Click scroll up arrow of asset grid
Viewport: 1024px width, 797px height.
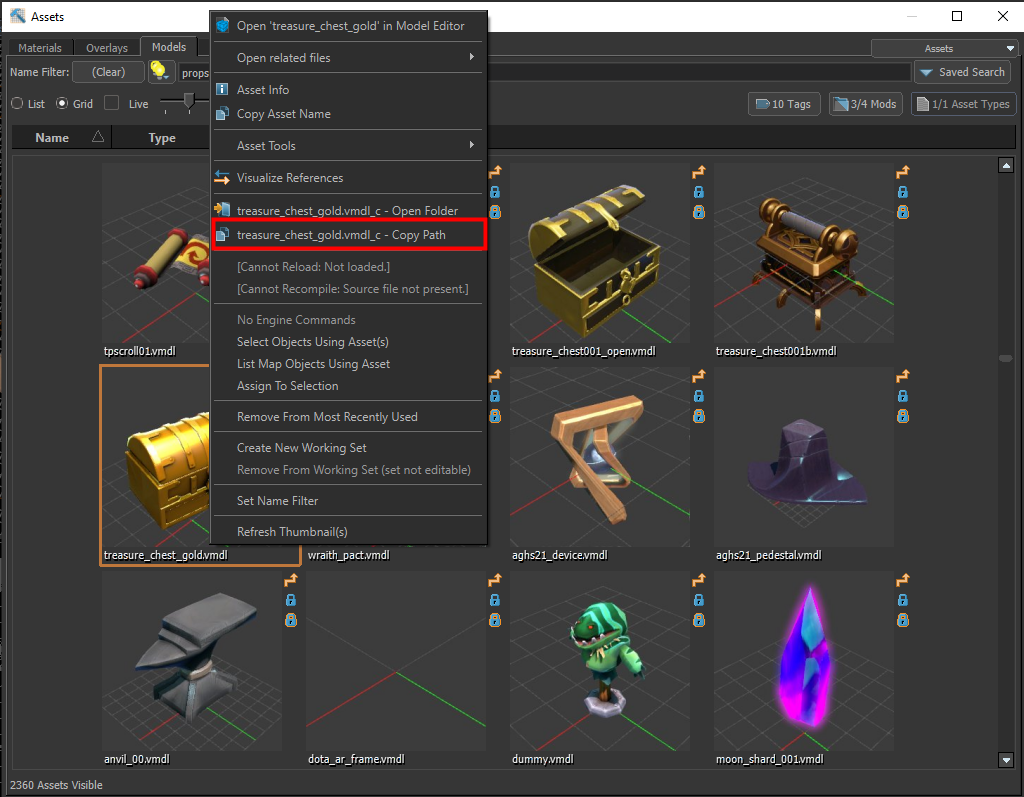(1006, 165)
